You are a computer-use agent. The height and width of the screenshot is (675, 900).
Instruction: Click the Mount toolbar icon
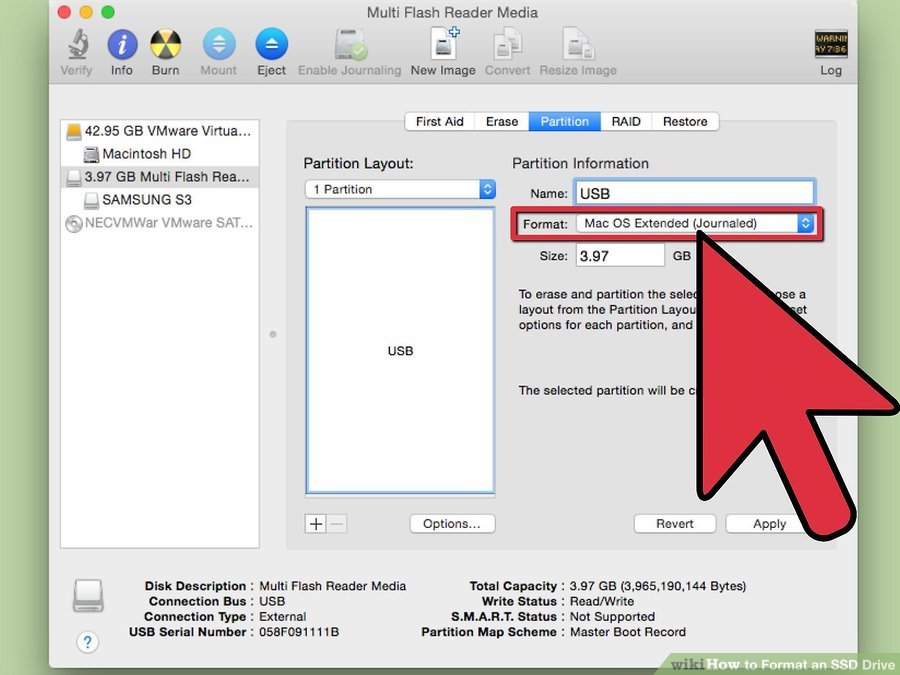pos(219,45)
